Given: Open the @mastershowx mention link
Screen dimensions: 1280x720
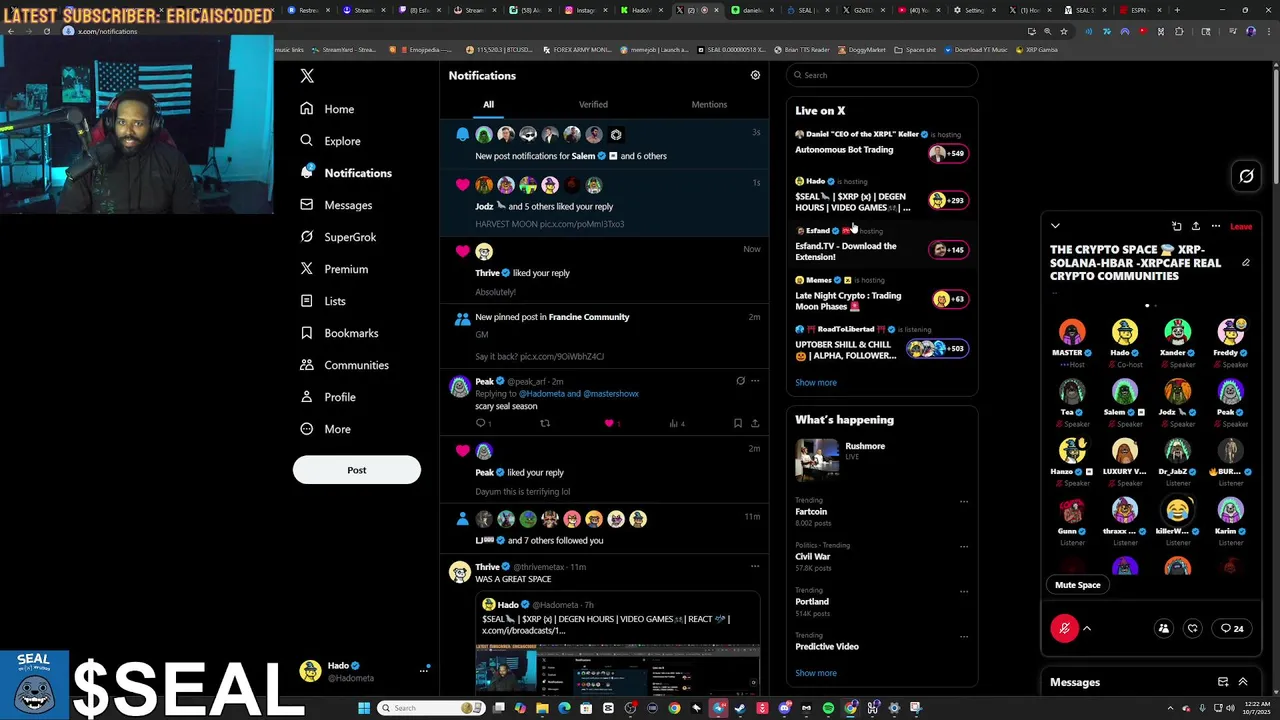Looking at the screenshot, I should (x=610, y=394).
